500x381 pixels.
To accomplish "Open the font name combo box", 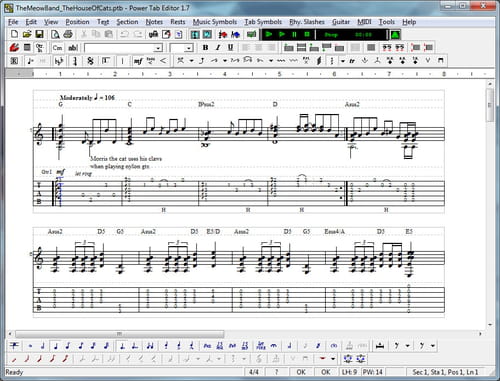I will click(x=123, y=48).
